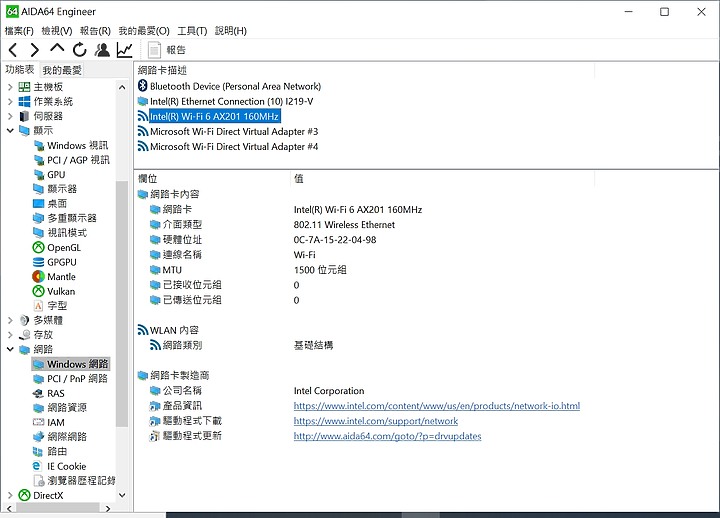Click sidebar scroll up arrow

point(122,87)
